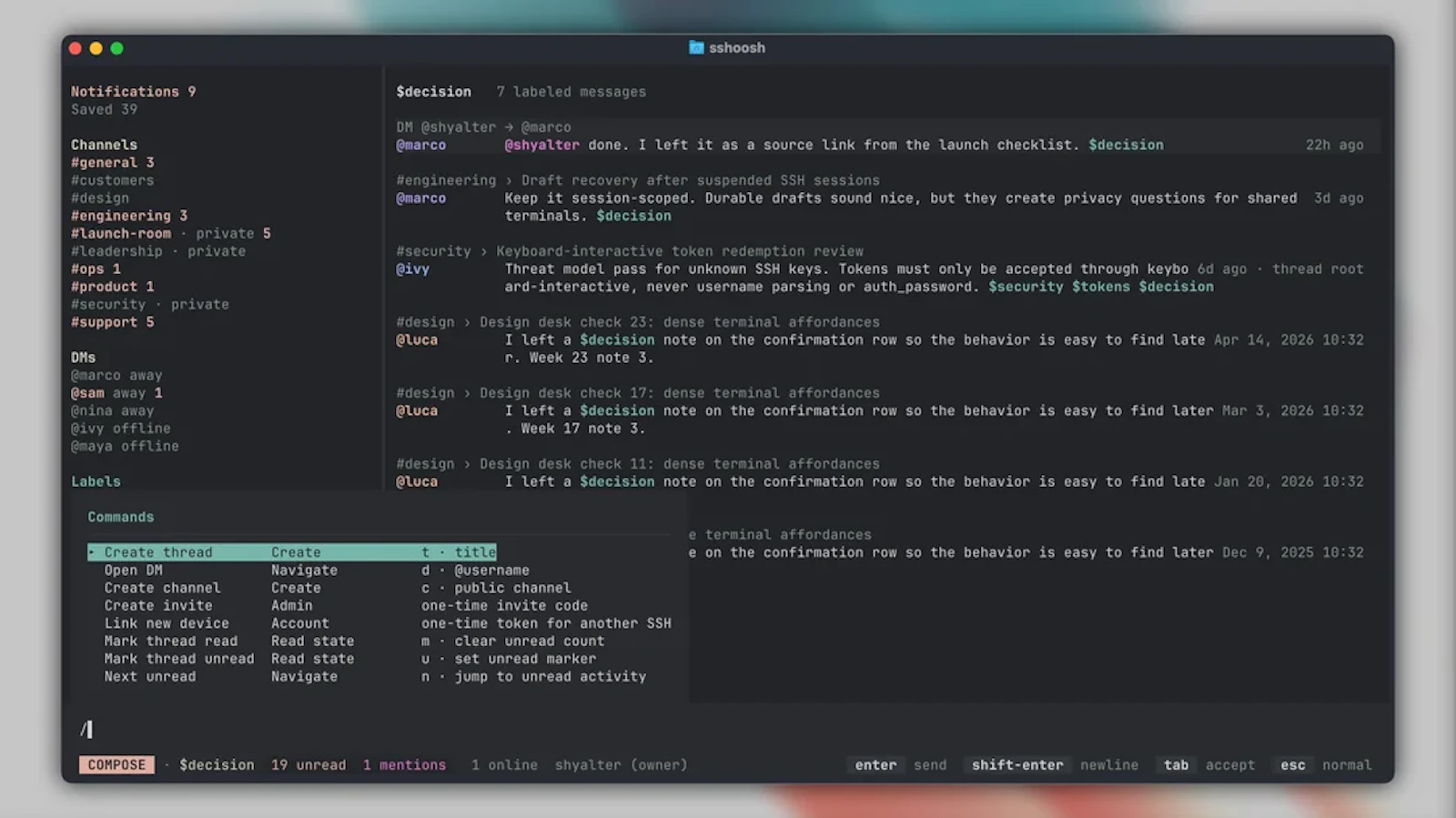Click shyalter (owner) in status bar
Screen dimensions: 1456x818
621,765
